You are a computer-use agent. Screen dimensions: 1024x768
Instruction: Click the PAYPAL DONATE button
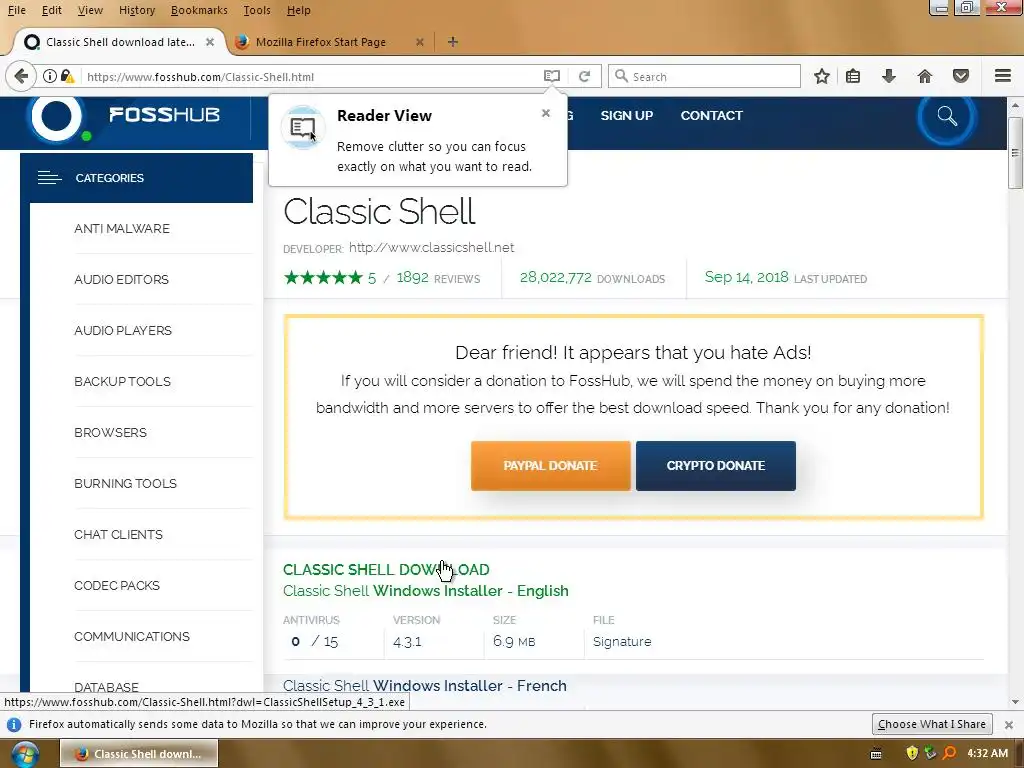pyautogui.click(x=551, y=466)
